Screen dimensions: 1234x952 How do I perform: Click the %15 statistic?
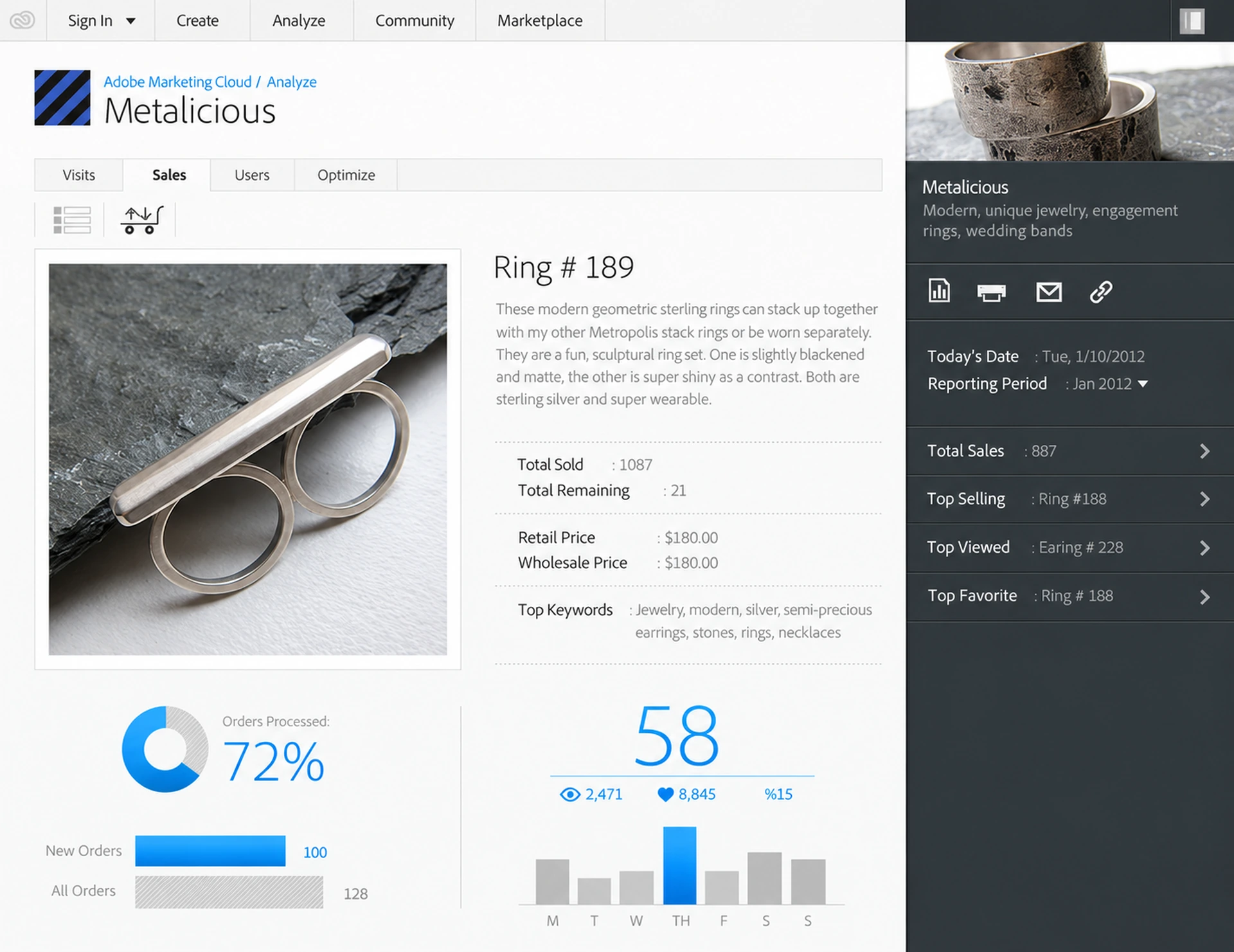click(x=778, y=795)
